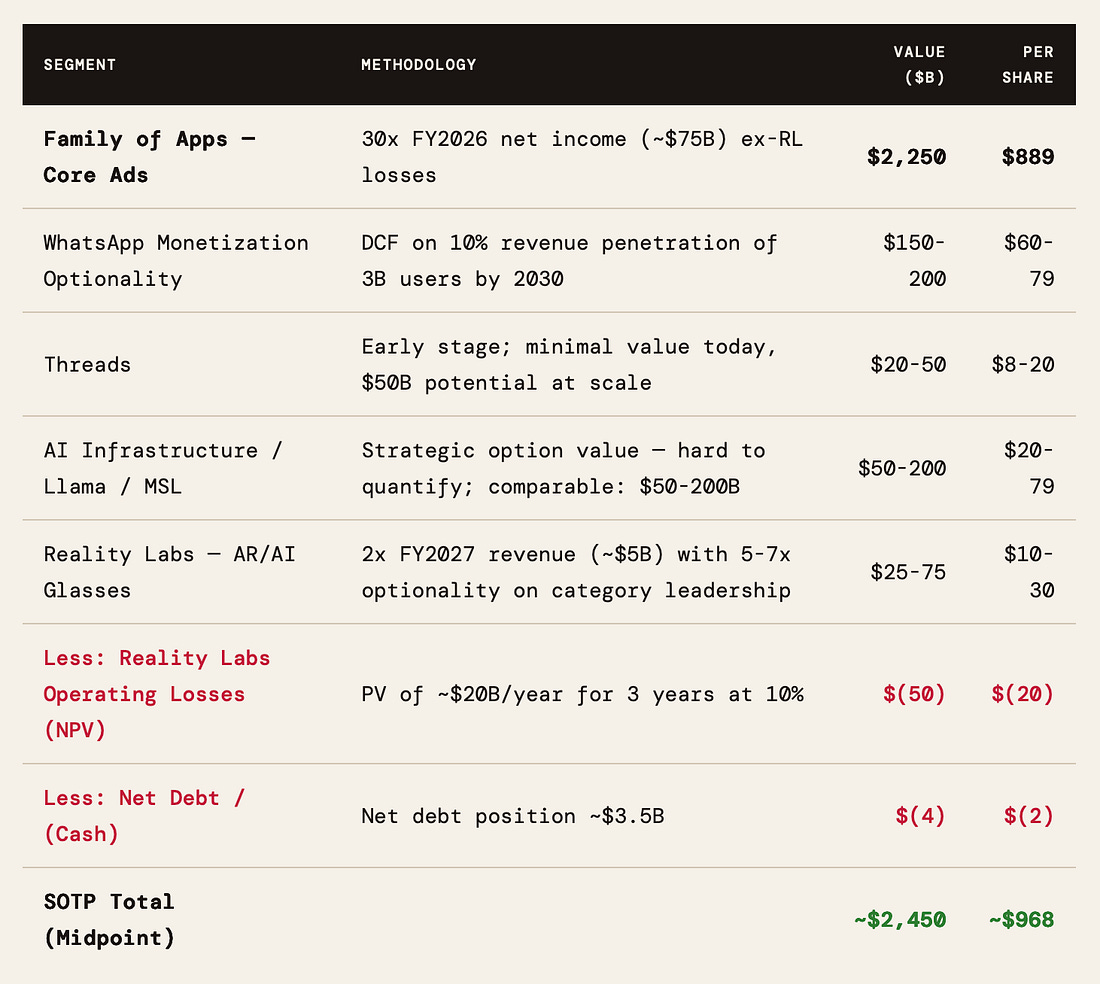The height and width of the screenshot is (984, 1100).
Task: Click 'PV of ~$20B/year for 3 years' text
Action: (x=537, y=694)
